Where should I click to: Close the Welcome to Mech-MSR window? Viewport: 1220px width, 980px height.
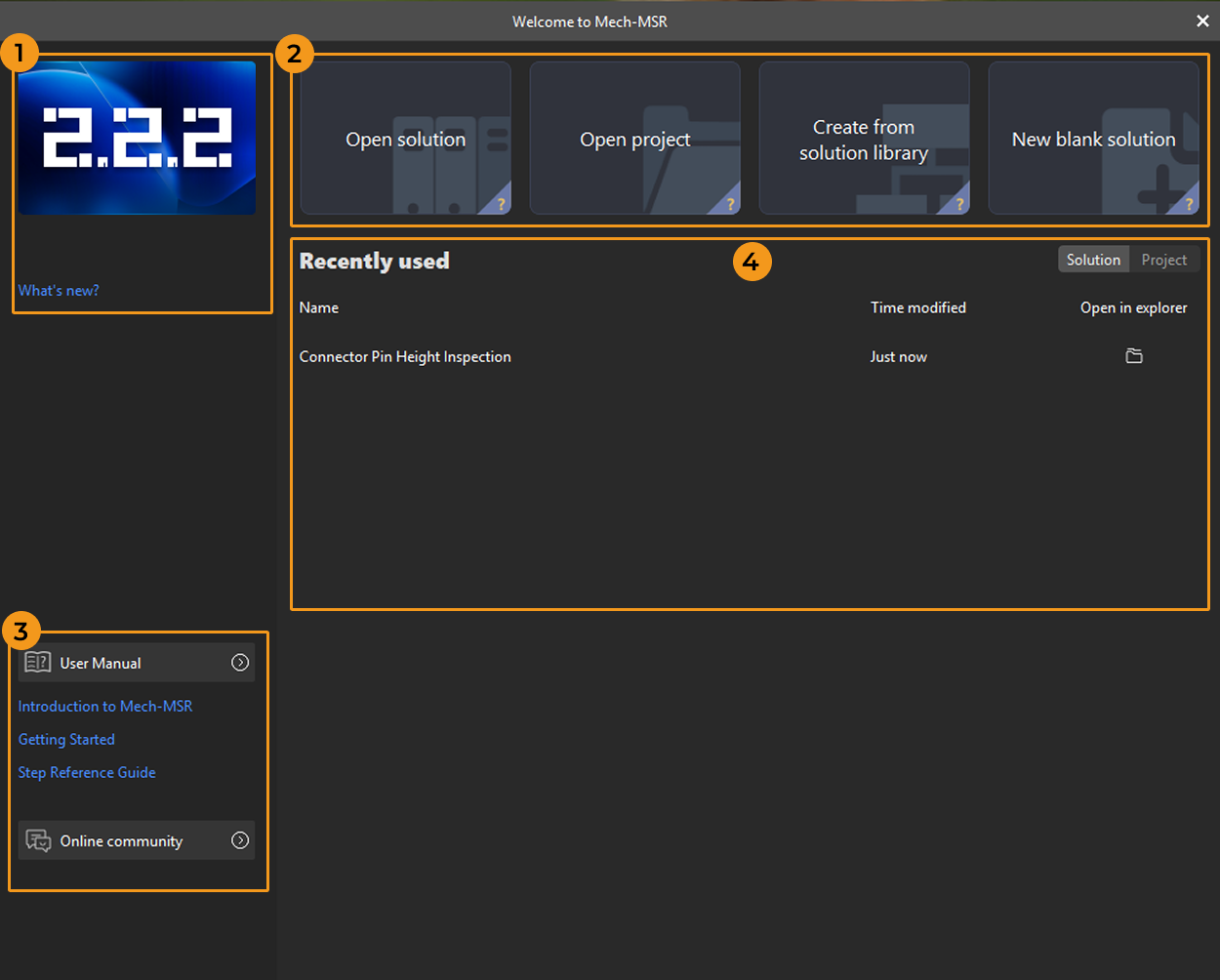(1202, 20)
